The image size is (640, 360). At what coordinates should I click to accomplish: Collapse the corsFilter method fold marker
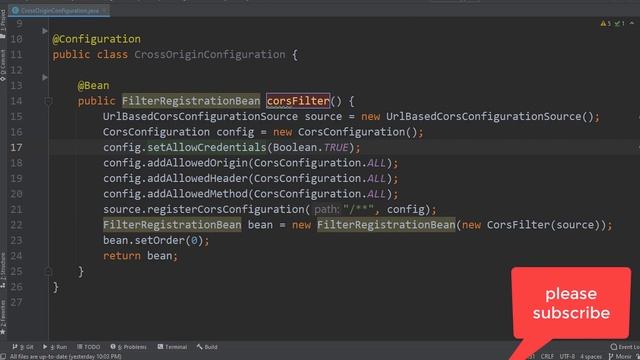[48, 101]
